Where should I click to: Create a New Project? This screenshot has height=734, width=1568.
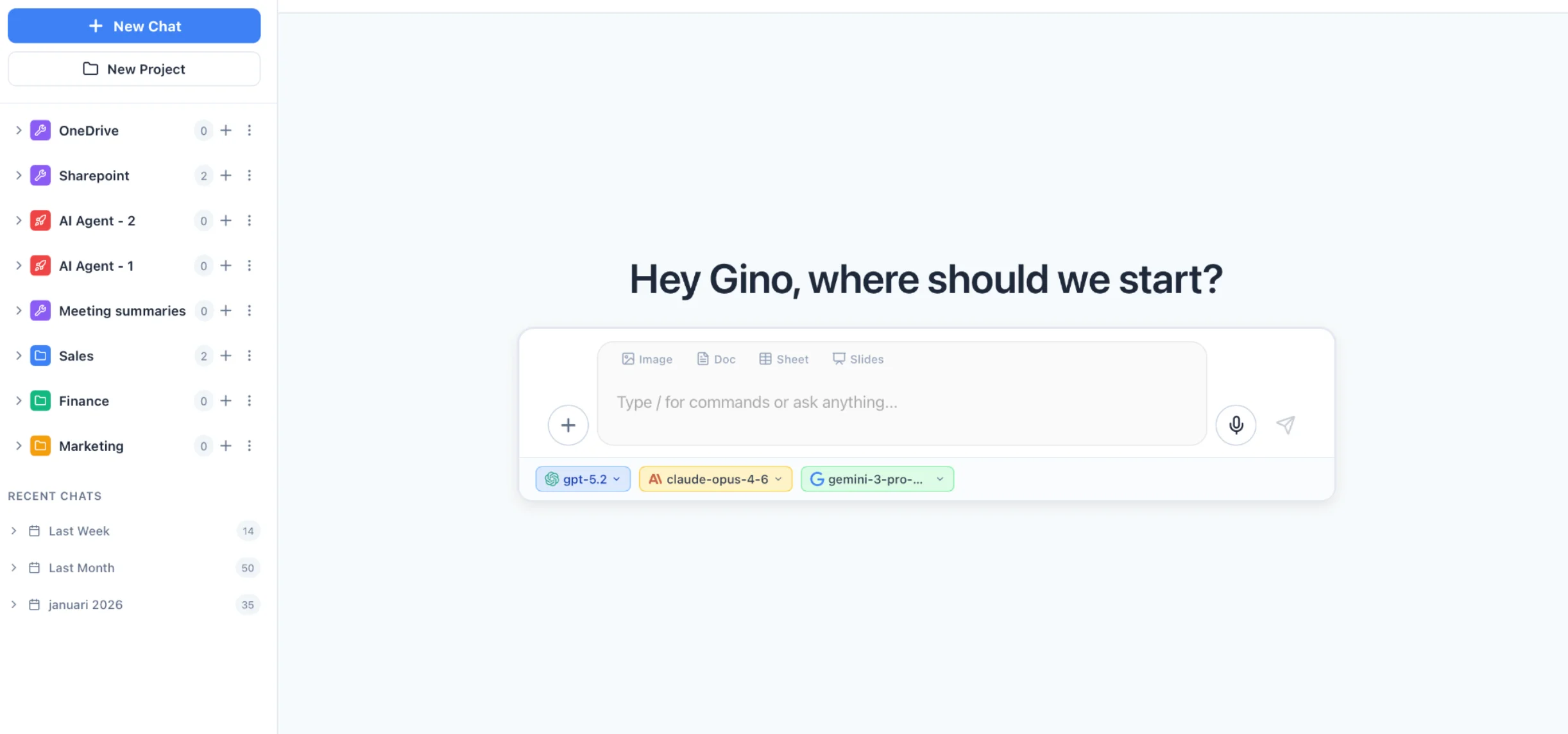pyautogui.click(x=134, y=69)
